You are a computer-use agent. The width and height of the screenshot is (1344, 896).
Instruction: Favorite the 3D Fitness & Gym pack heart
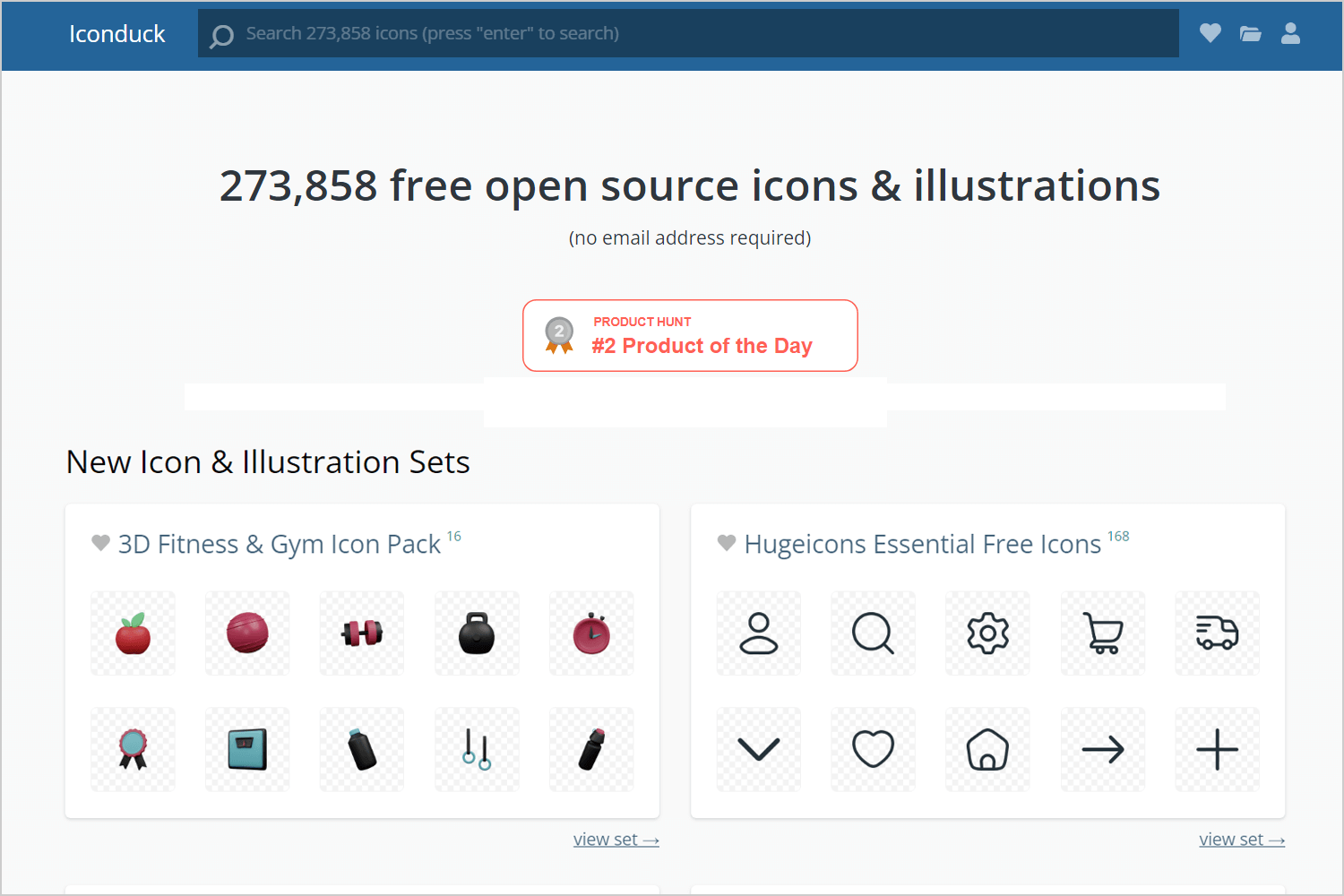pos(101,543)
